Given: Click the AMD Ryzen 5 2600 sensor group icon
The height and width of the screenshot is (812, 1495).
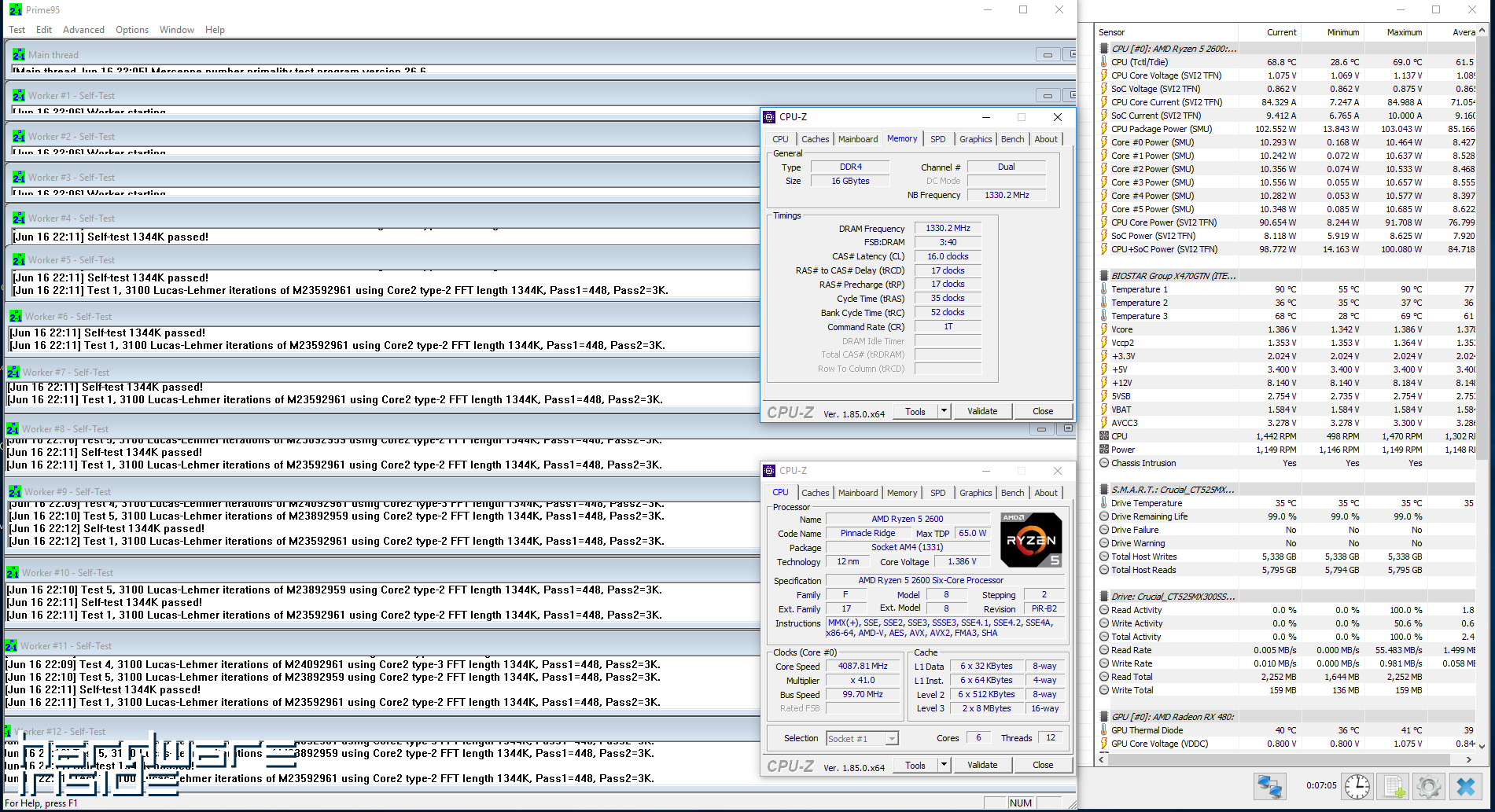Looking at the screenshot, I should click(x=1105, y=49).
